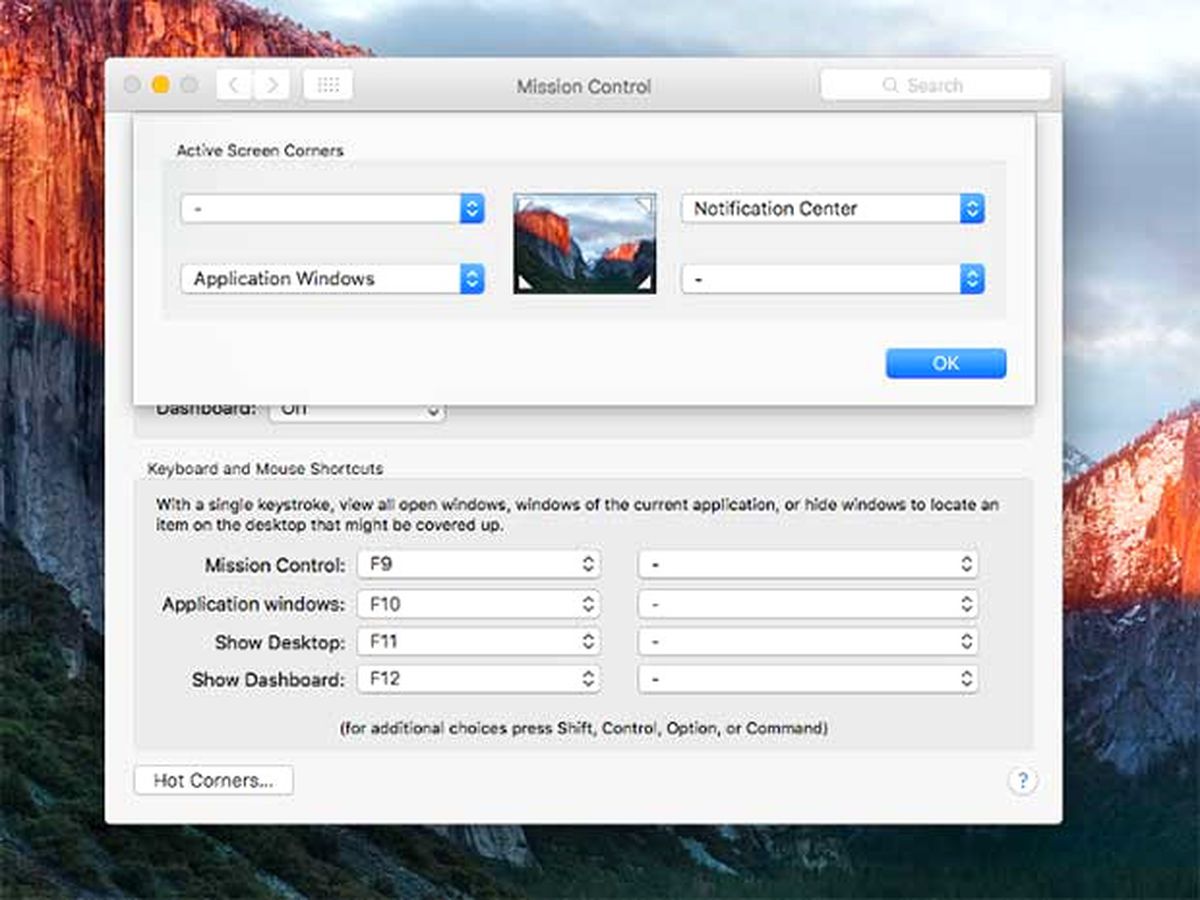Click the back navigation arrow in the toolbar

point(233,84)
